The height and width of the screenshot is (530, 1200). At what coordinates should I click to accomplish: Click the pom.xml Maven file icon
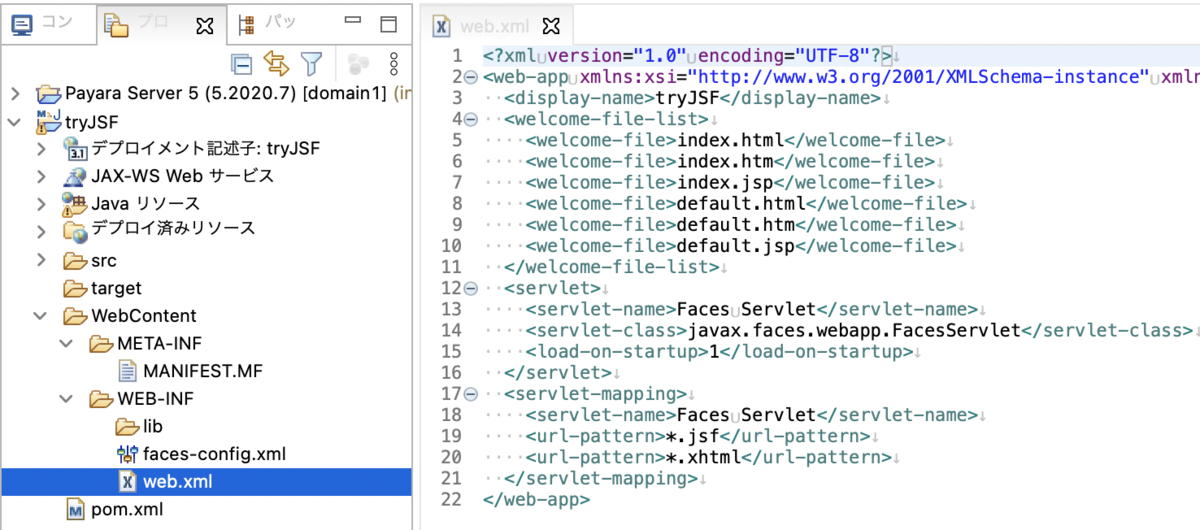click(76, 510)
